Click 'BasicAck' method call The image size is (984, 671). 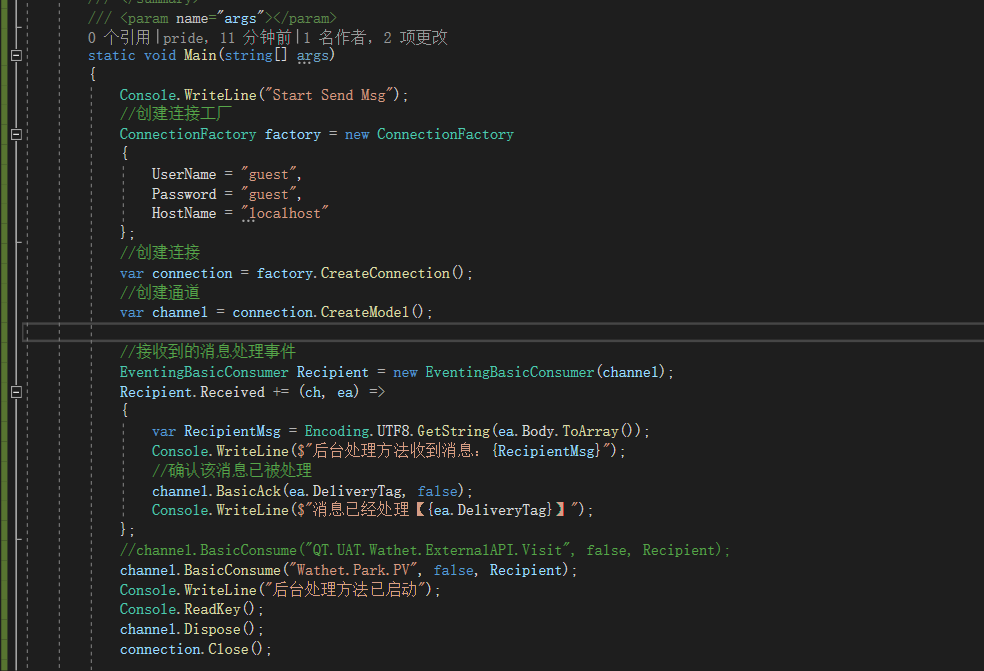click(x=249, y=491)
